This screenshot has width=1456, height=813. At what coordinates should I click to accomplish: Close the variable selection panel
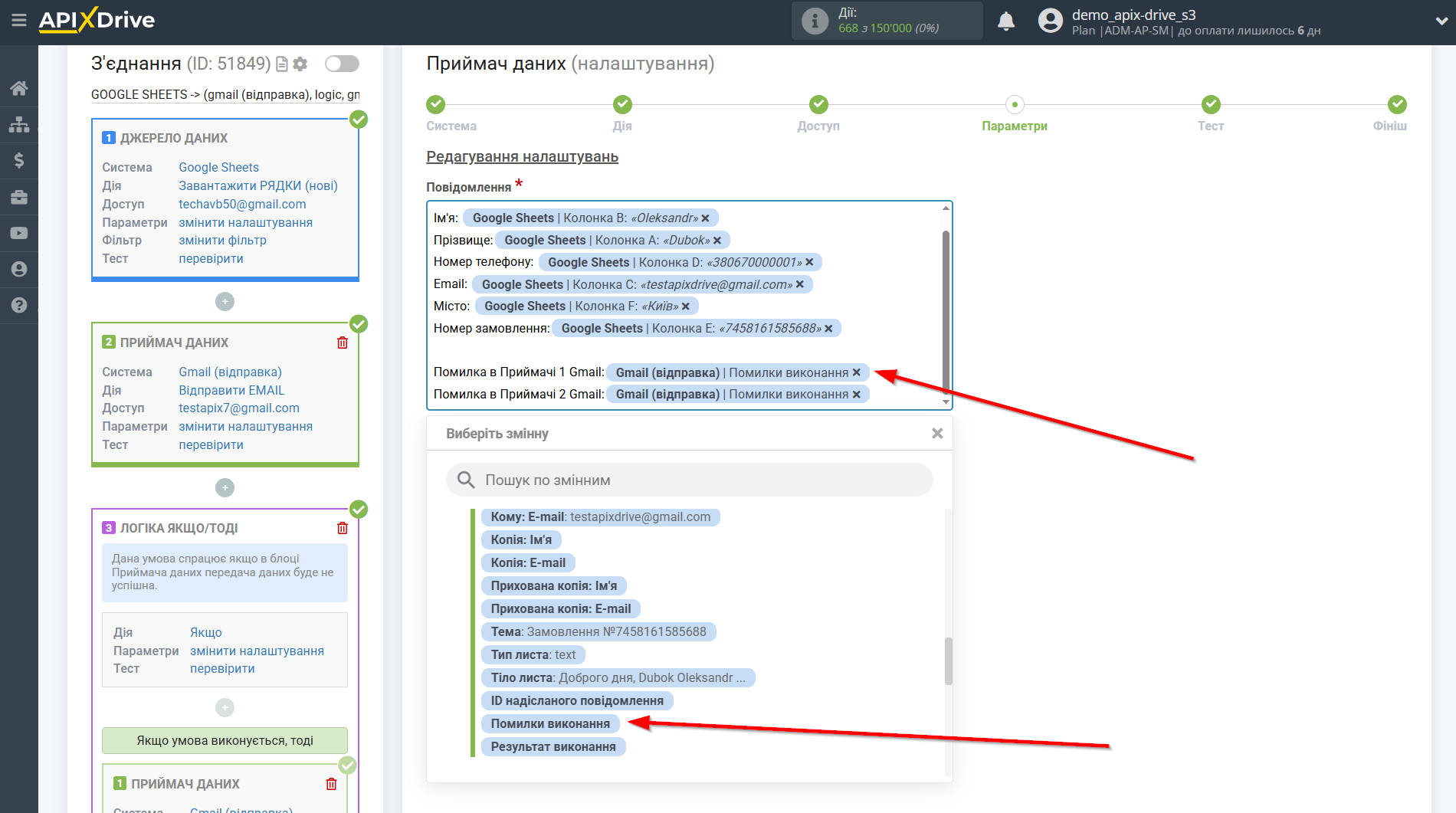tap(937, 434)
